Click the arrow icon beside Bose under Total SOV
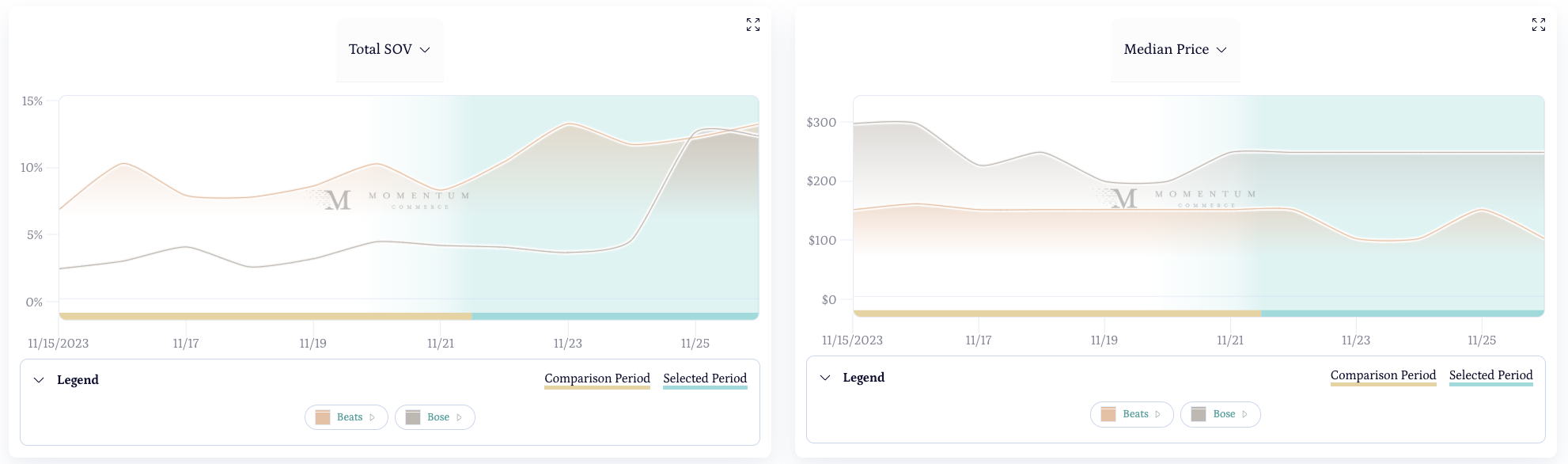 pos(459,417)
